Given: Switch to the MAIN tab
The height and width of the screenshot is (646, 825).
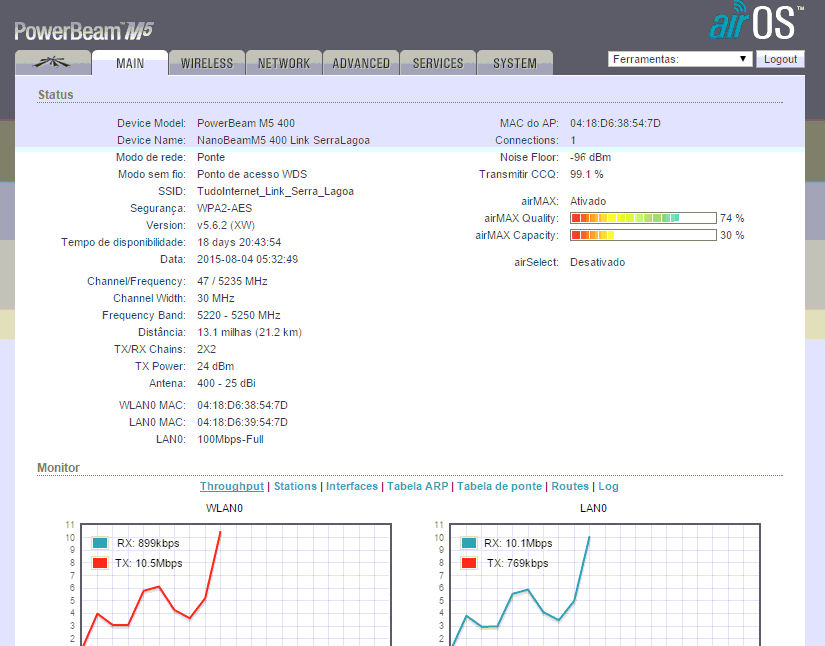Looking at the screenshot, I should tap(130, 63).
